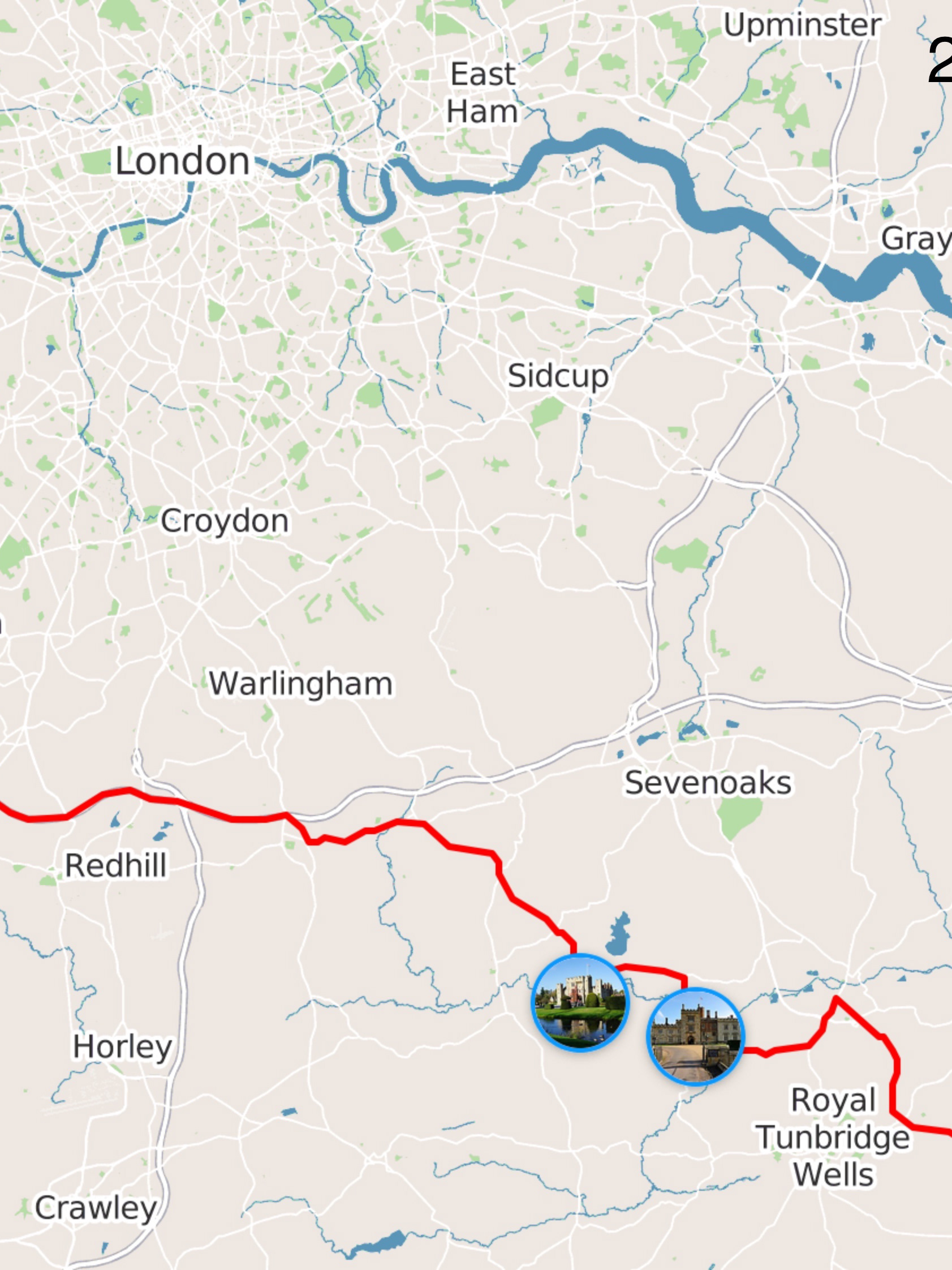Click the large black numeral at top right
Screen dimensions: 952x1270
click(x=940, y=61)
